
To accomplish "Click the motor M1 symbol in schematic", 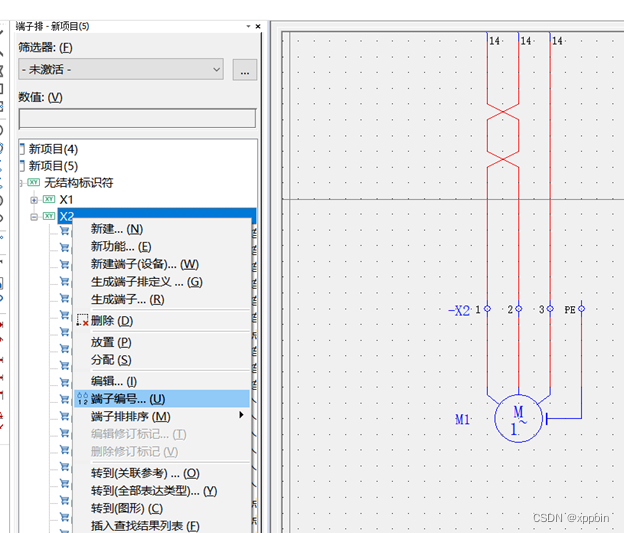I will 518,419.
